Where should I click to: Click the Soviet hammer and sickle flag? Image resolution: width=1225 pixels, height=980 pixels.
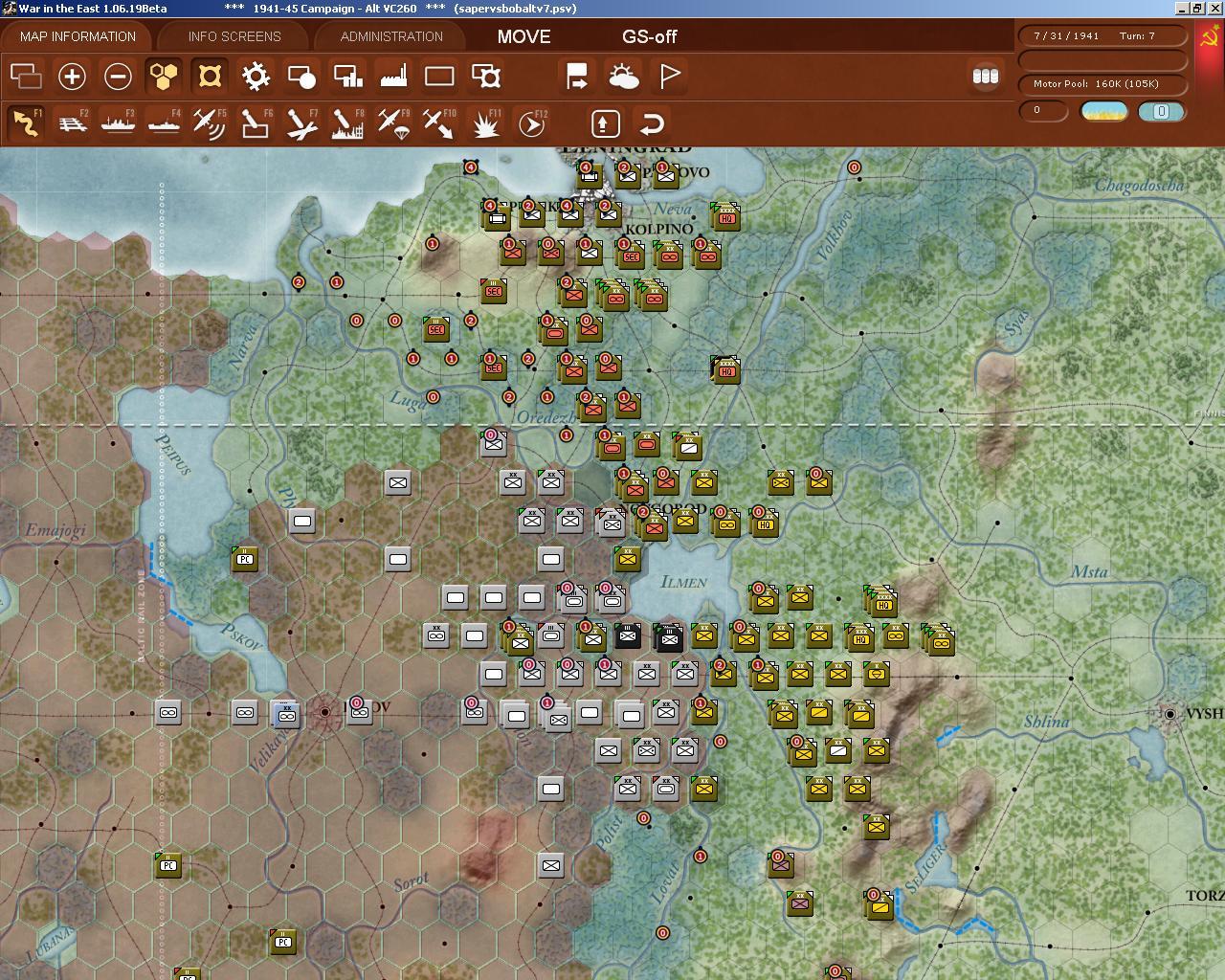pyautogui.click(x=1210, y=38)
